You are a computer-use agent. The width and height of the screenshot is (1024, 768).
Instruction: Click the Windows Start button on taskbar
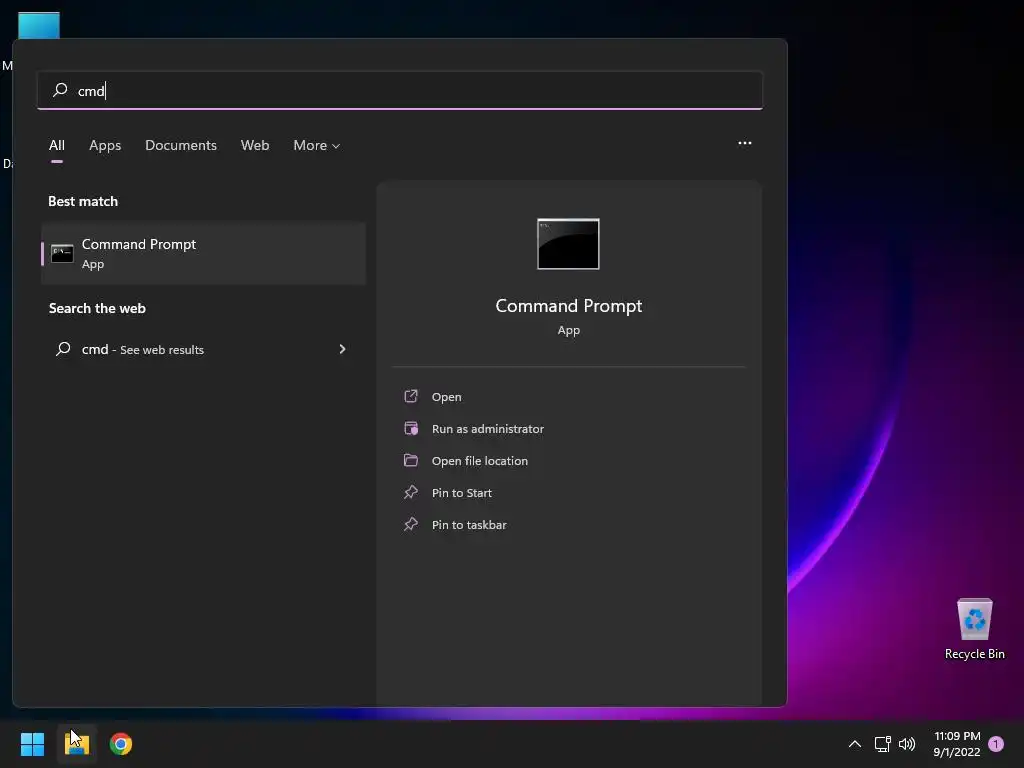point(32,744)
